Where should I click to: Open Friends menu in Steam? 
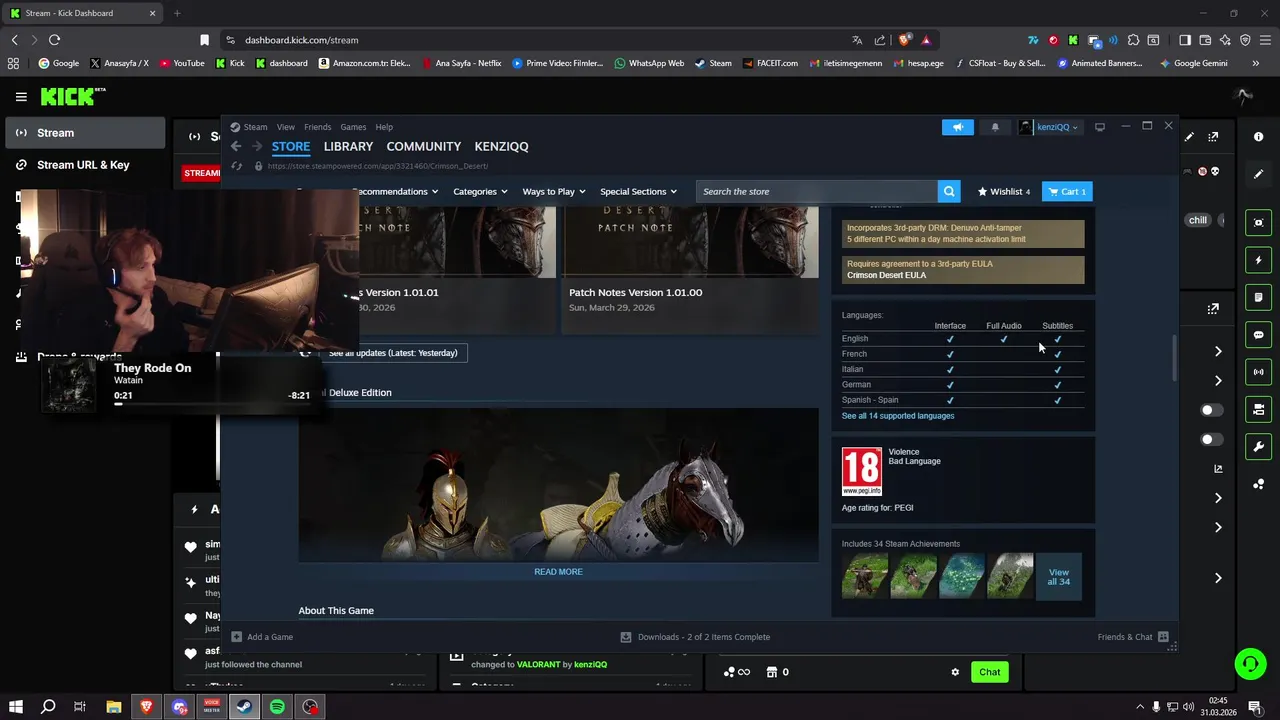tap(317, 127)
